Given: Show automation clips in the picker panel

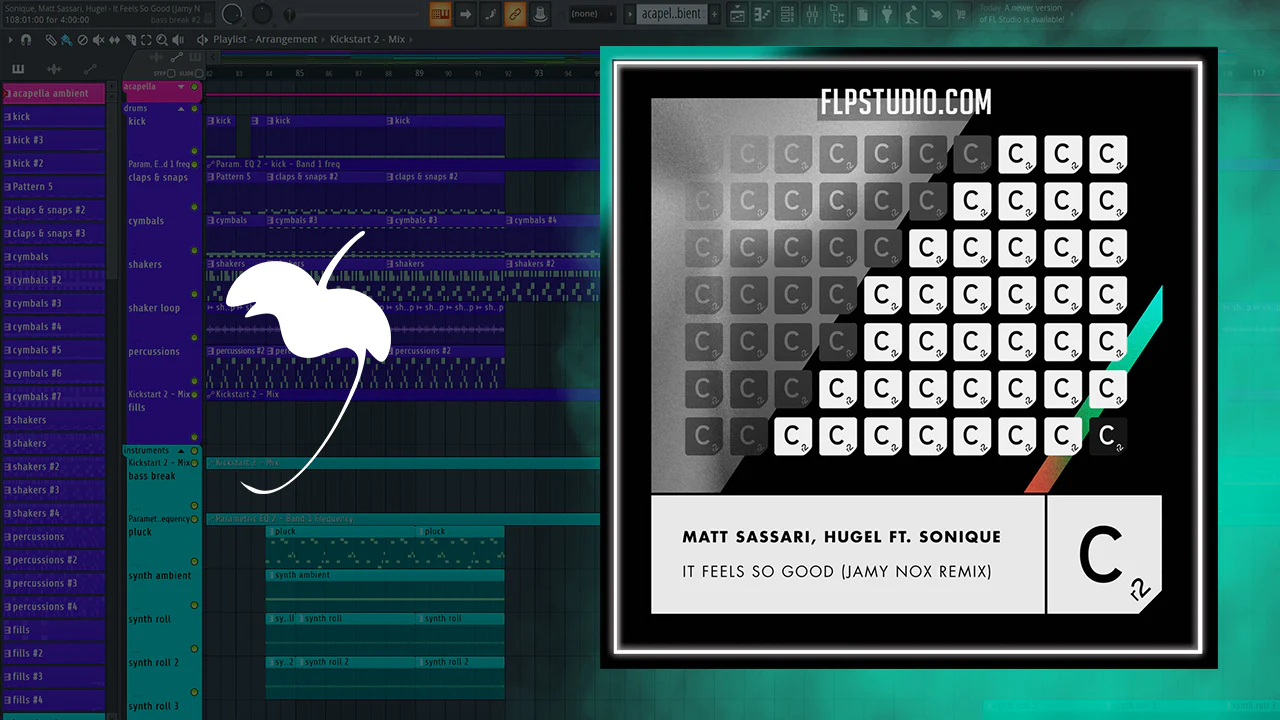Looking at the screenshot, I should pyautogui.click(x=90, y=69).
